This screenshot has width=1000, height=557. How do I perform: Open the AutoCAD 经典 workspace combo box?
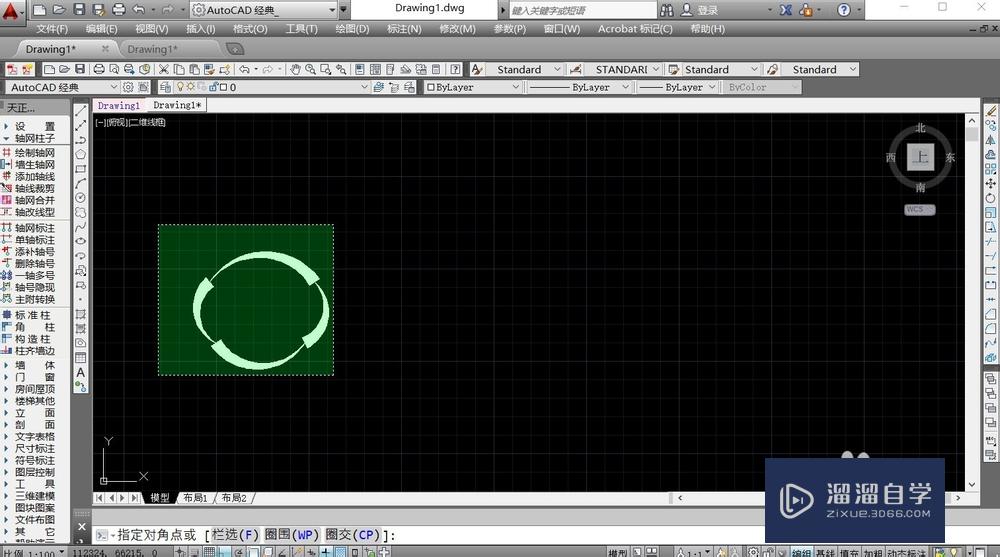coord(62,87)
